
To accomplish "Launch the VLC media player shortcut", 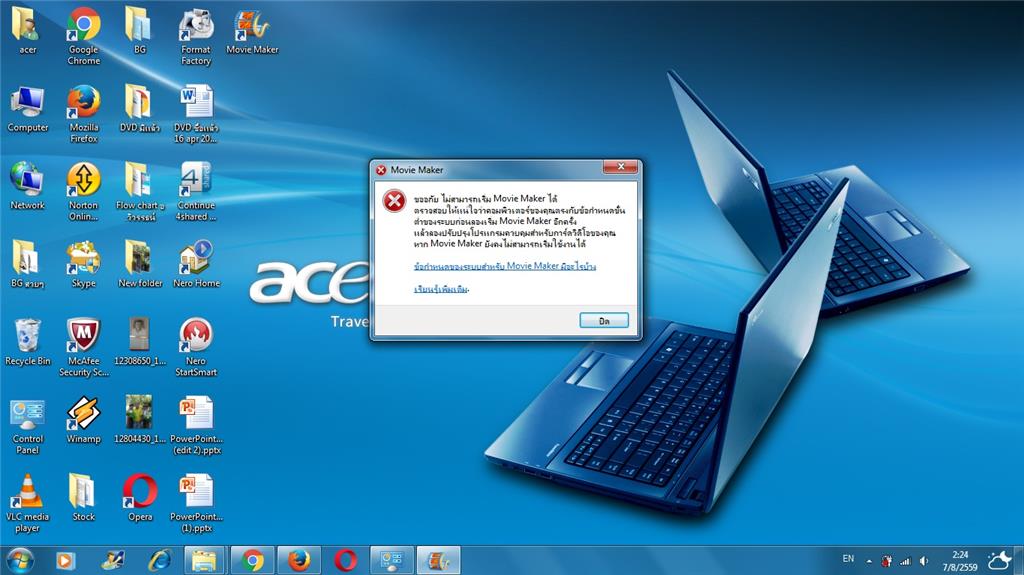I will tap(27, 502).
